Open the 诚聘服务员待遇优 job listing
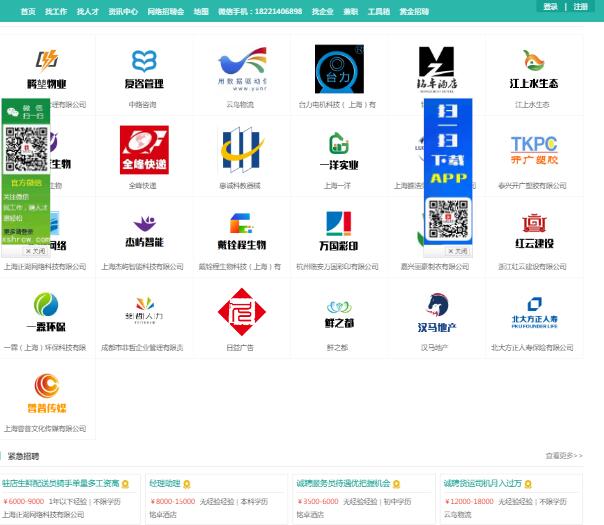This screenshot has height=525, width=604. 343,483
